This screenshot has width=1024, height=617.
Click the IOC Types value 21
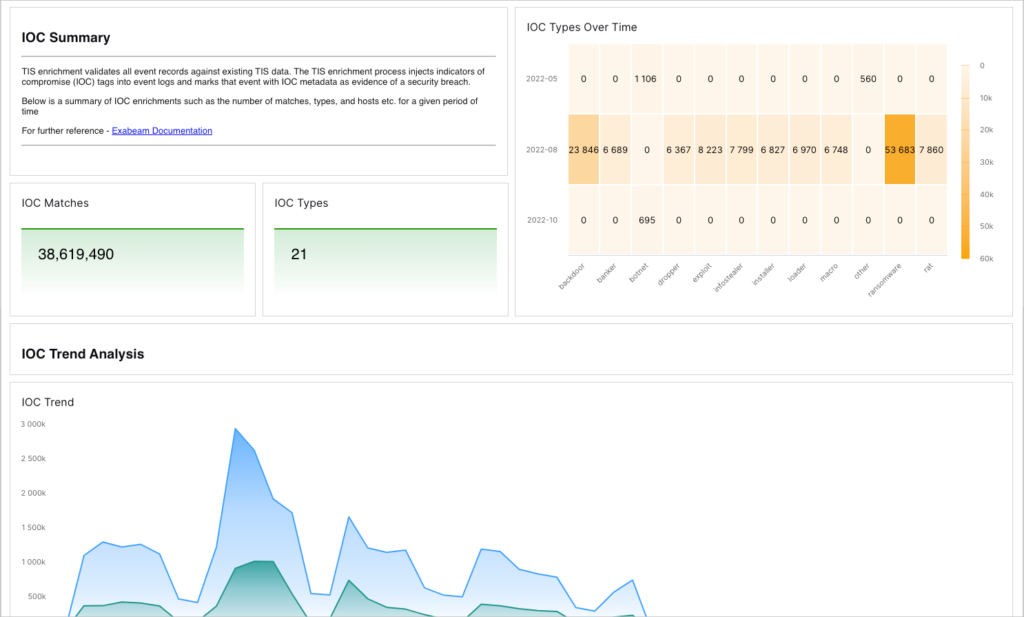[299, 254]
